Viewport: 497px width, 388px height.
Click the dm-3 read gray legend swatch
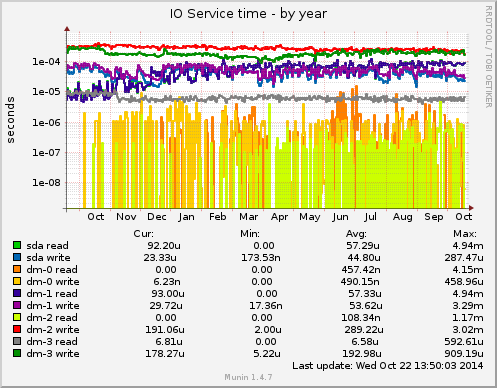tap(17, 341)
